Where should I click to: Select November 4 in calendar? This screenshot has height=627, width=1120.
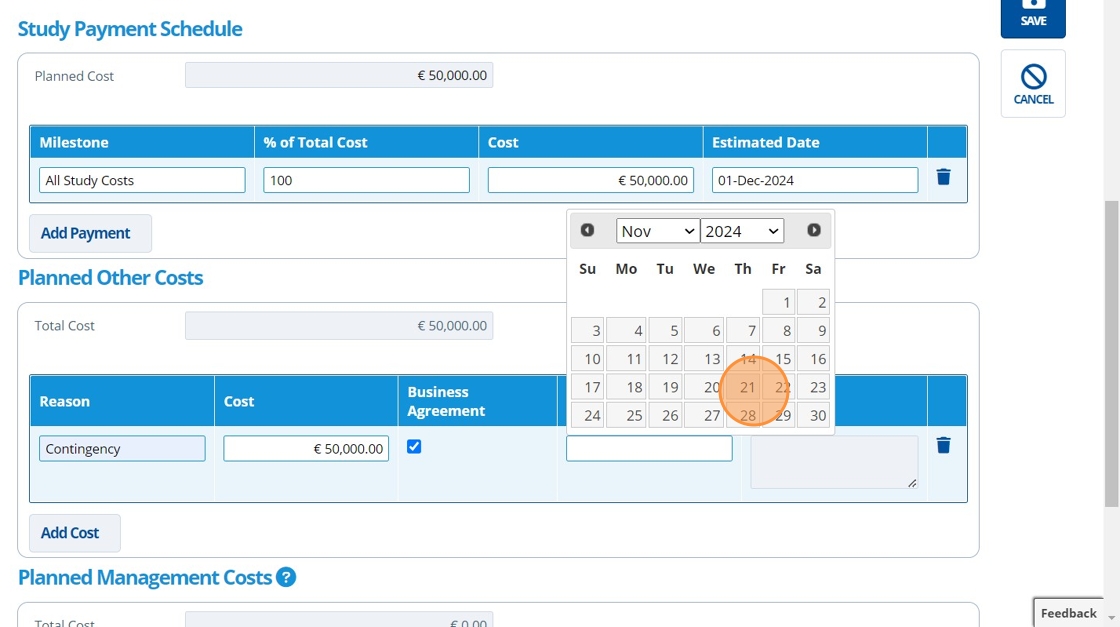pyautogui.click(x=626, y=331)
